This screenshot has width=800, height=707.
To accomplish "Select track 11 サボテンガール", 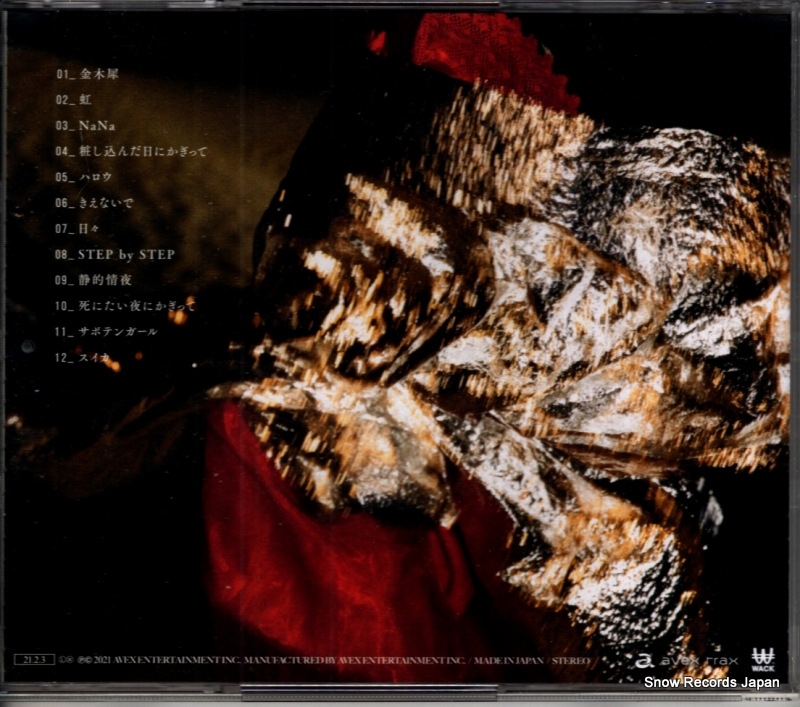I will [x=107, y=331].
